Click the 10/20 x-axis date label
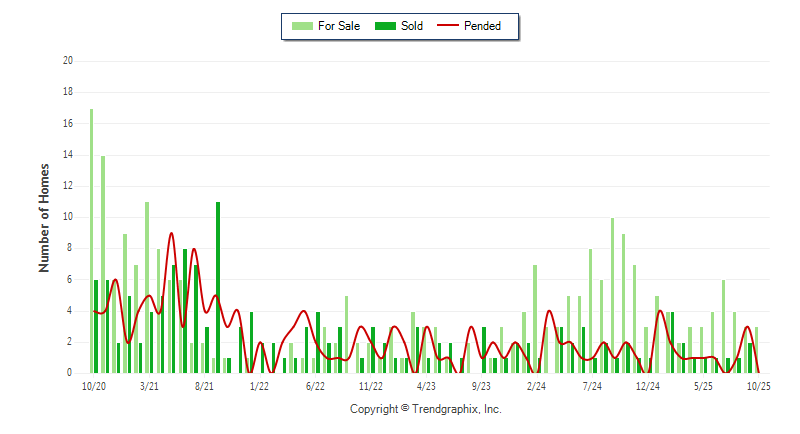This screenshot has width=800, height=434. tap(94, 386)
